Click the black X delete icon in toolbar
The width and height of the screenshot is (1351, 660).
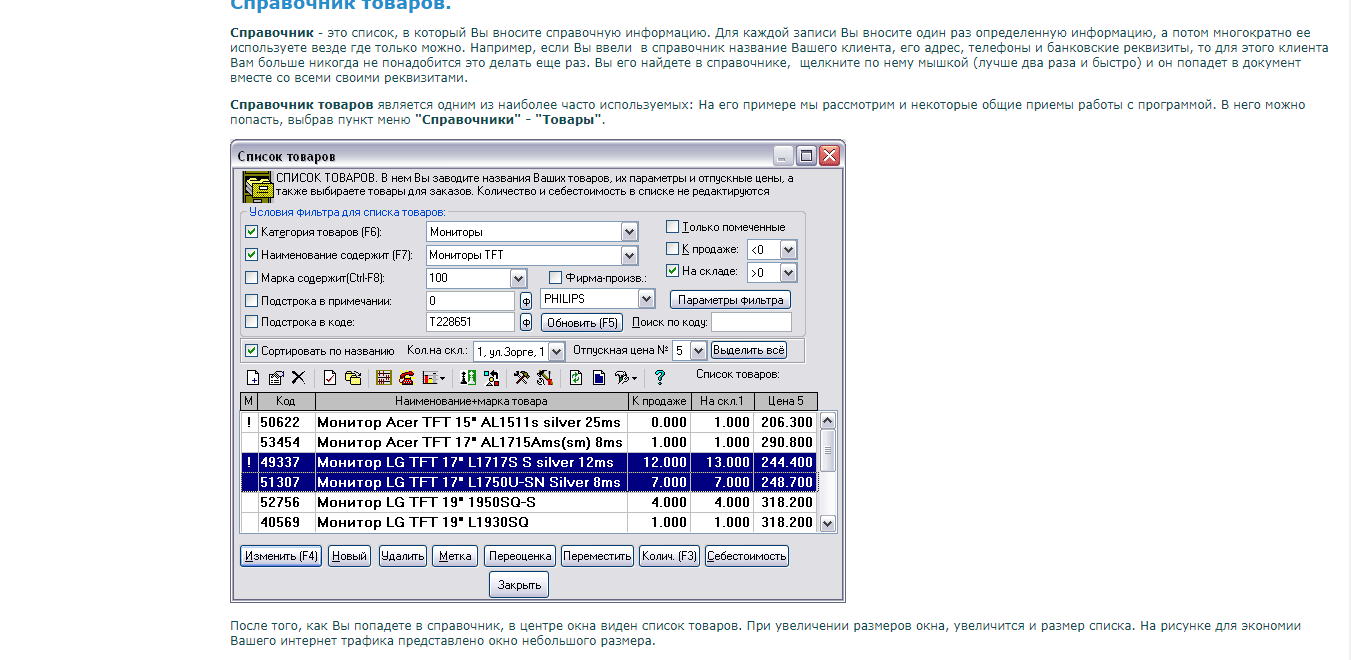(298, 378)
